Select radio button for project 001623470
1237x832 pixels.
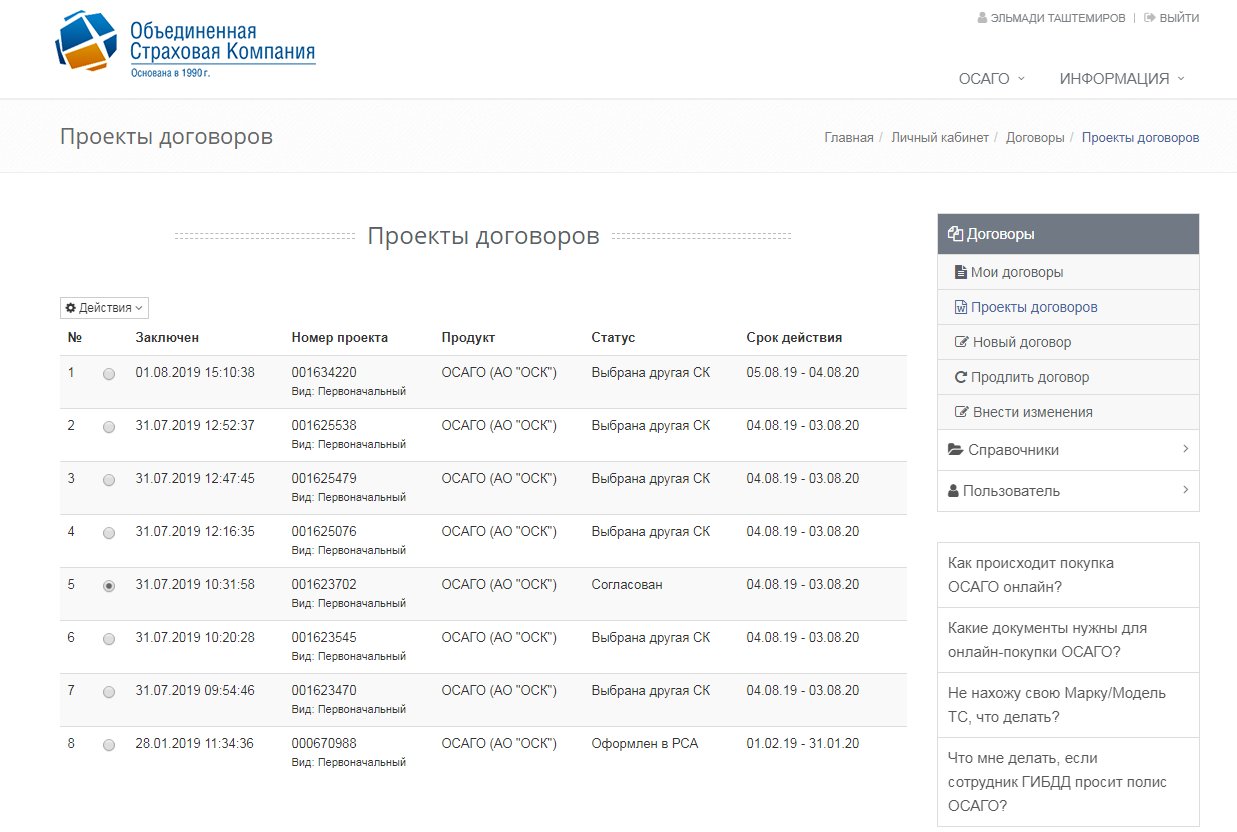(109, 692)
